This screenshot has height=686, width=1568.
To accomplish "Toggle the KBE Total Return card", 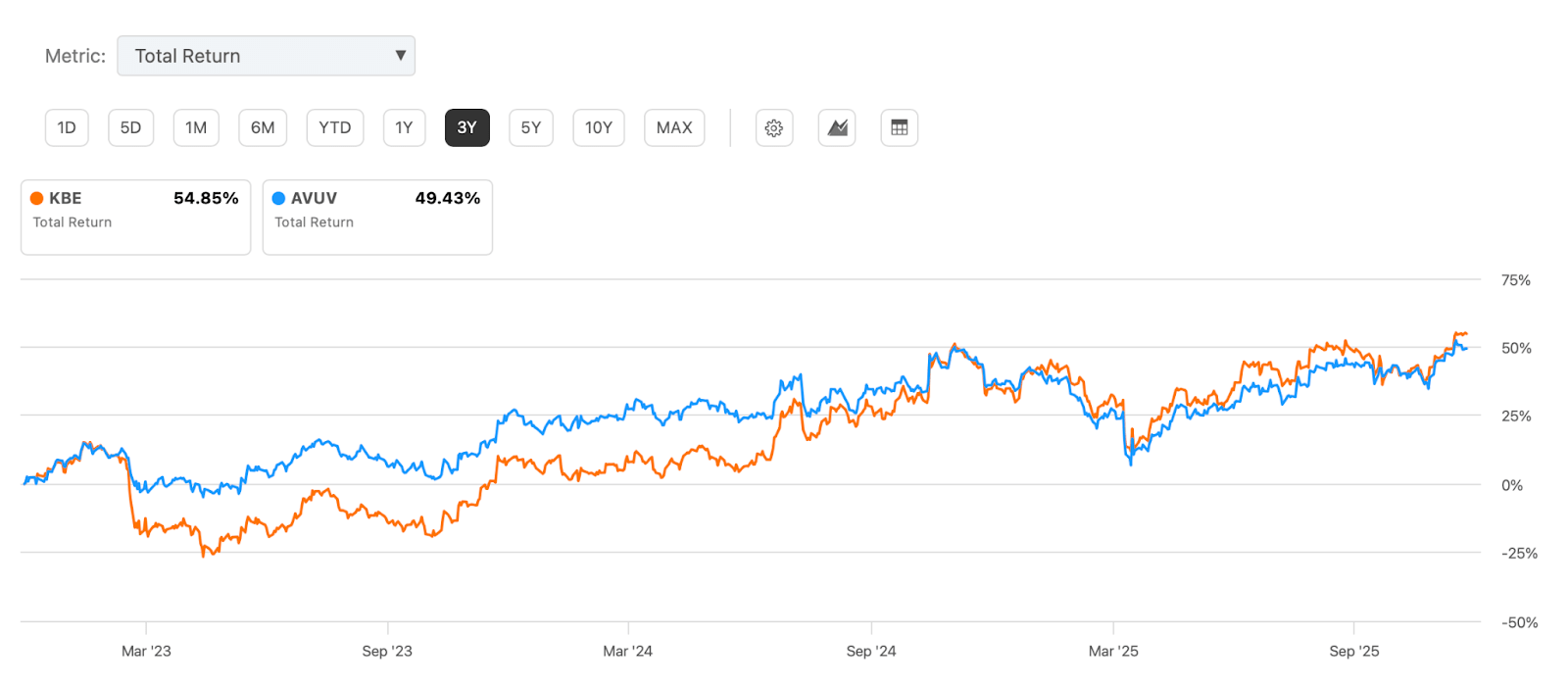I will click(x=135, y=217).
